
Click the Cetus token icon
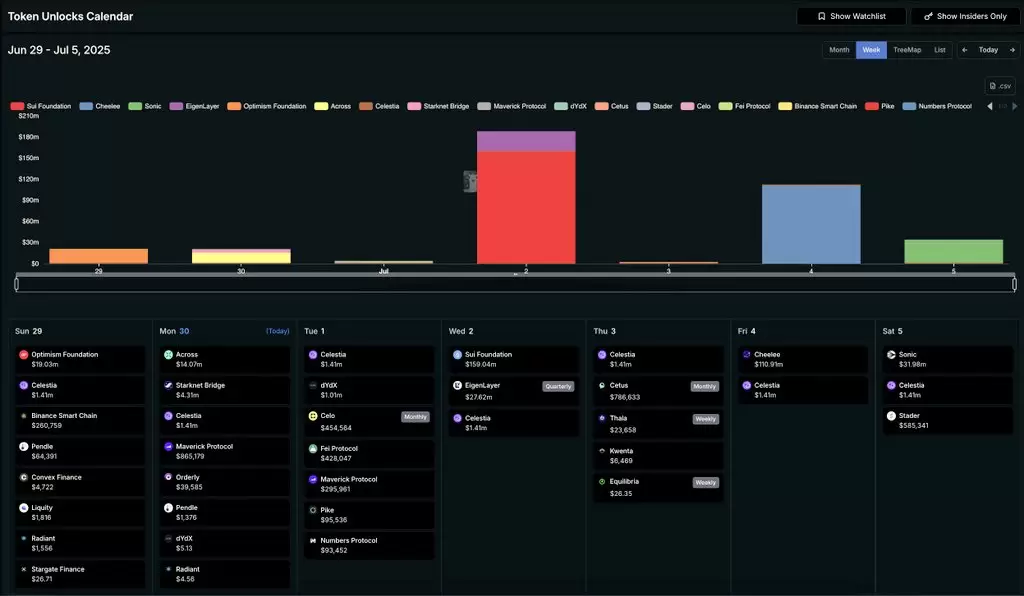click(602, 385)
